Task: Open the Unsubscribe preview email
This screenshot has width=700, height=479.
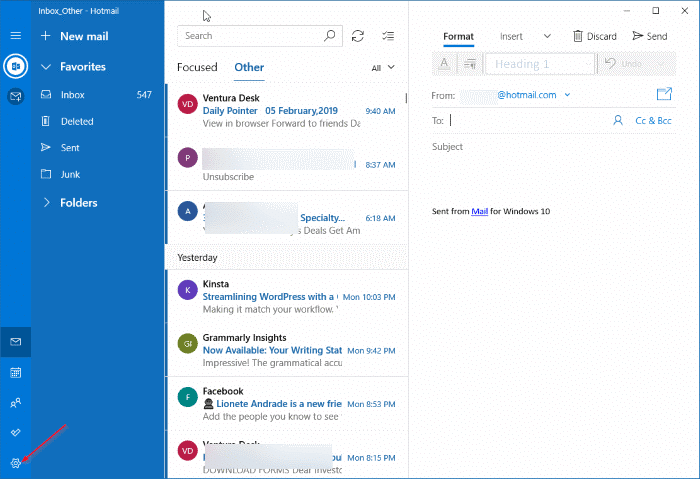Action: 286,164
